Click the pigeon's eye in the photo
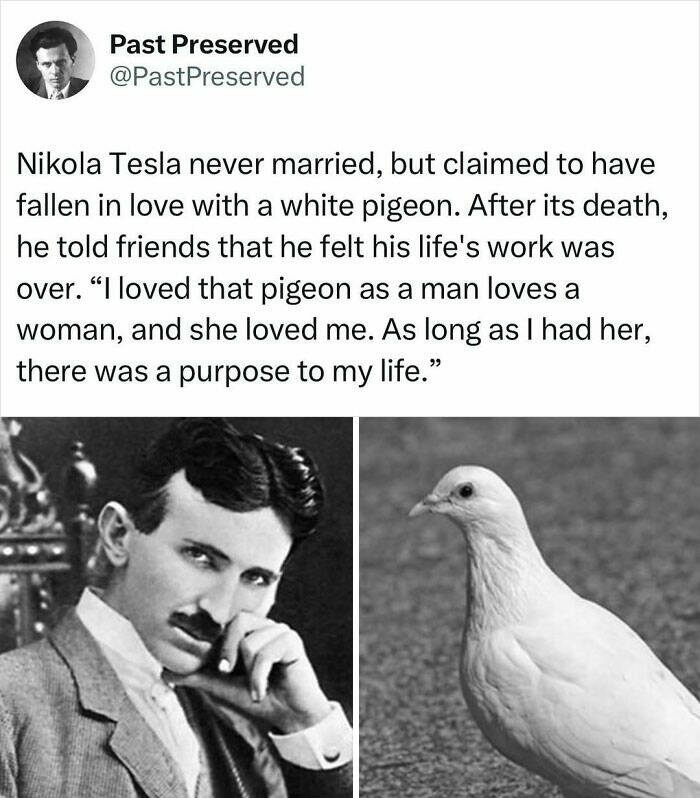The width and height of the screenshot is (700, 798). click(466, 490)
